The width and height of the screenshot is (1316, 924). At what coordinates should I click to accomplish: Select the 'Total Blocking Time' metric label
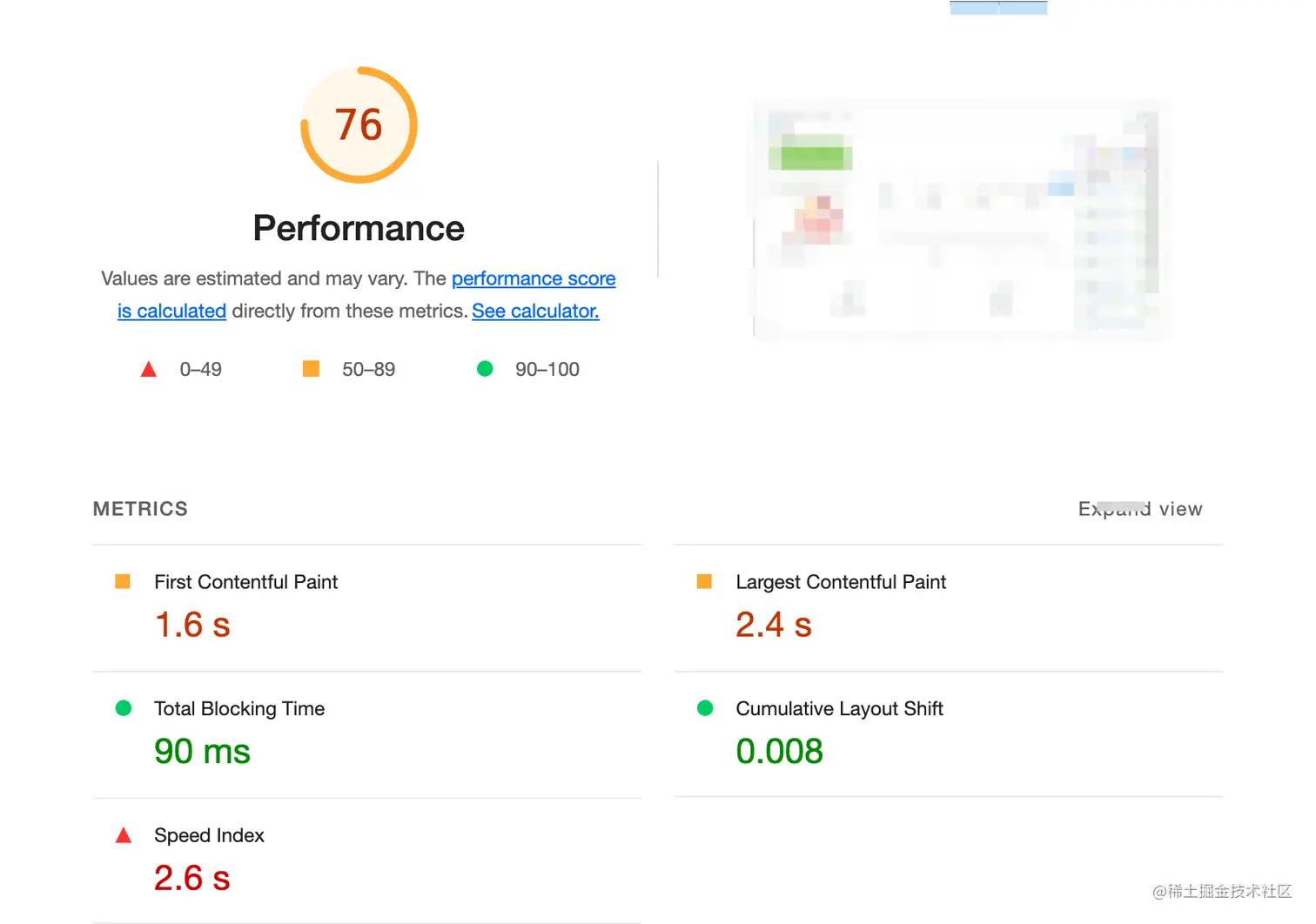tap(239, 709)
